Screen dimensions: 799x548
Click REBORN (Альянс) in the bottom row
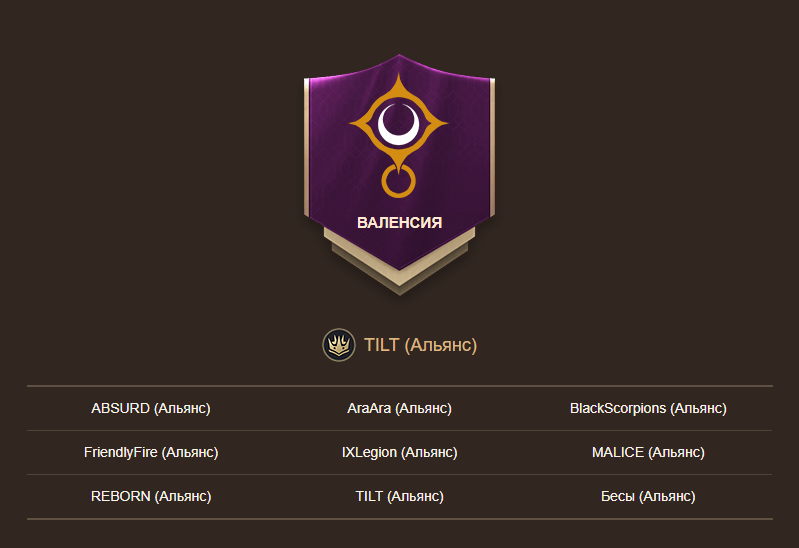(x=151, y=496)
